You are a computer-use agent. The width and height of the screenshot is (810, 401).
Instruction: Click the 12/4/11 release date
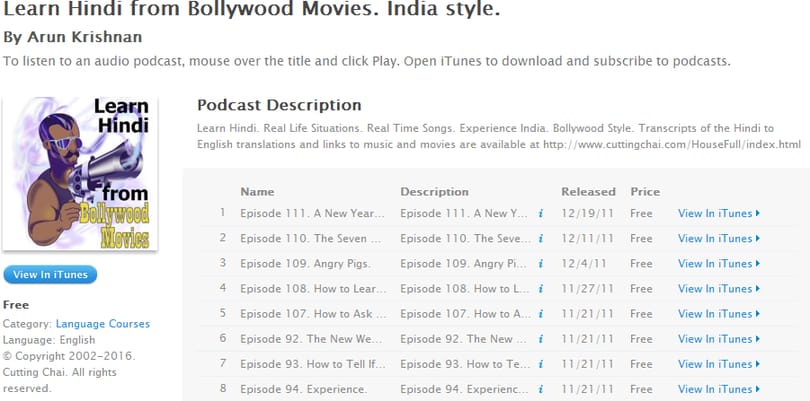tap(584, 264)
